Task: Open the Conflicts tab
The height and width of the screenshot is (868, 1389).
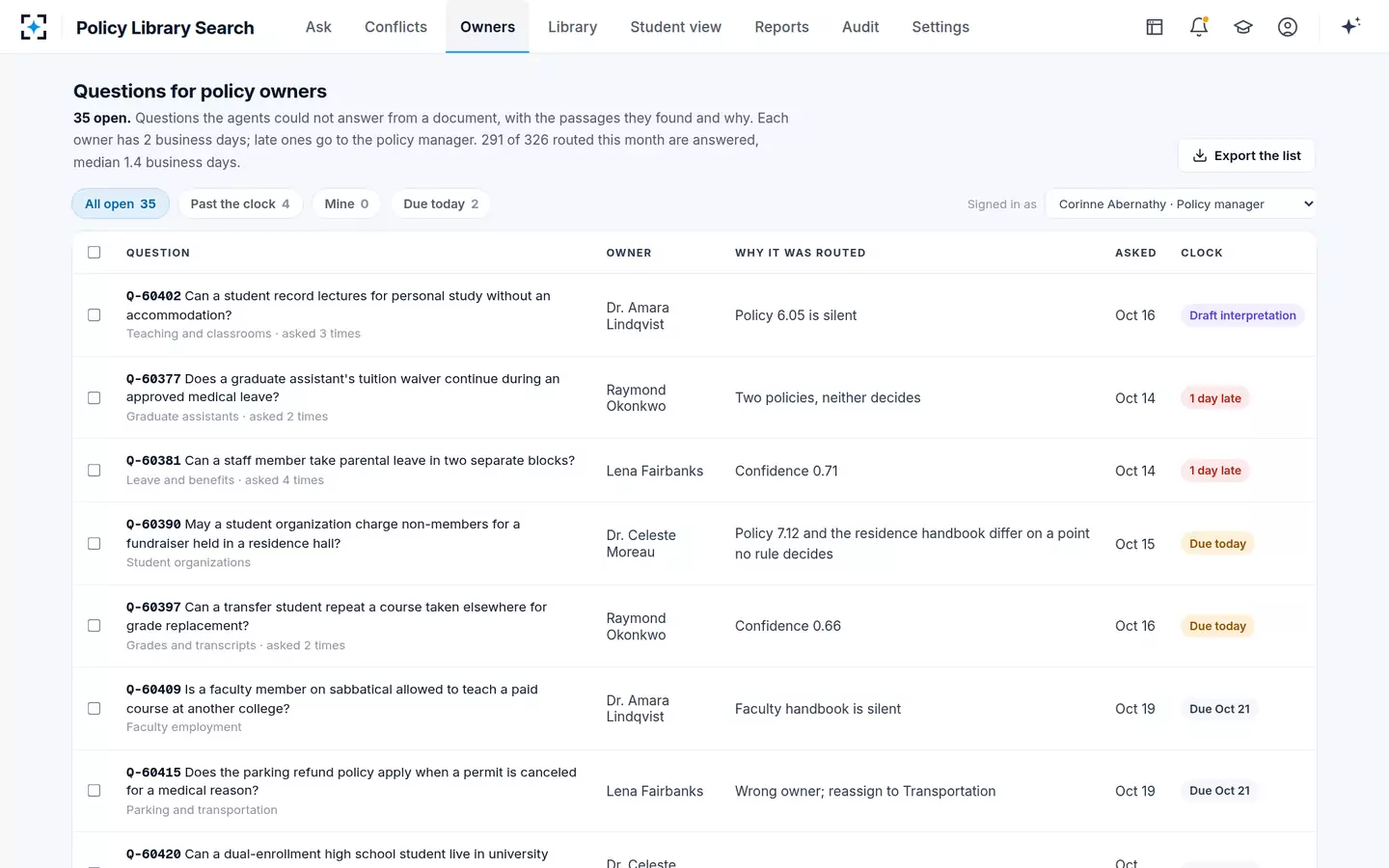Action: (395, 27)
